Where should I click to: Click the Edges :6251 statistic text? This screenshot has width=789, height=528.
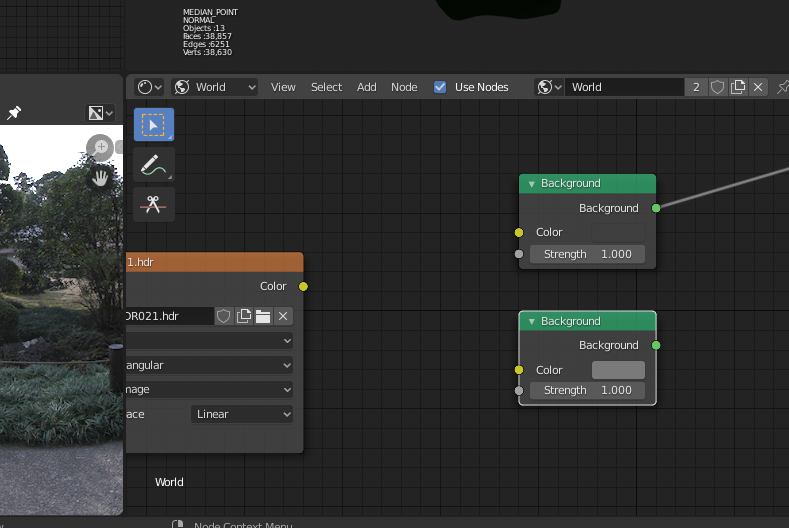(x=206, y=44)
